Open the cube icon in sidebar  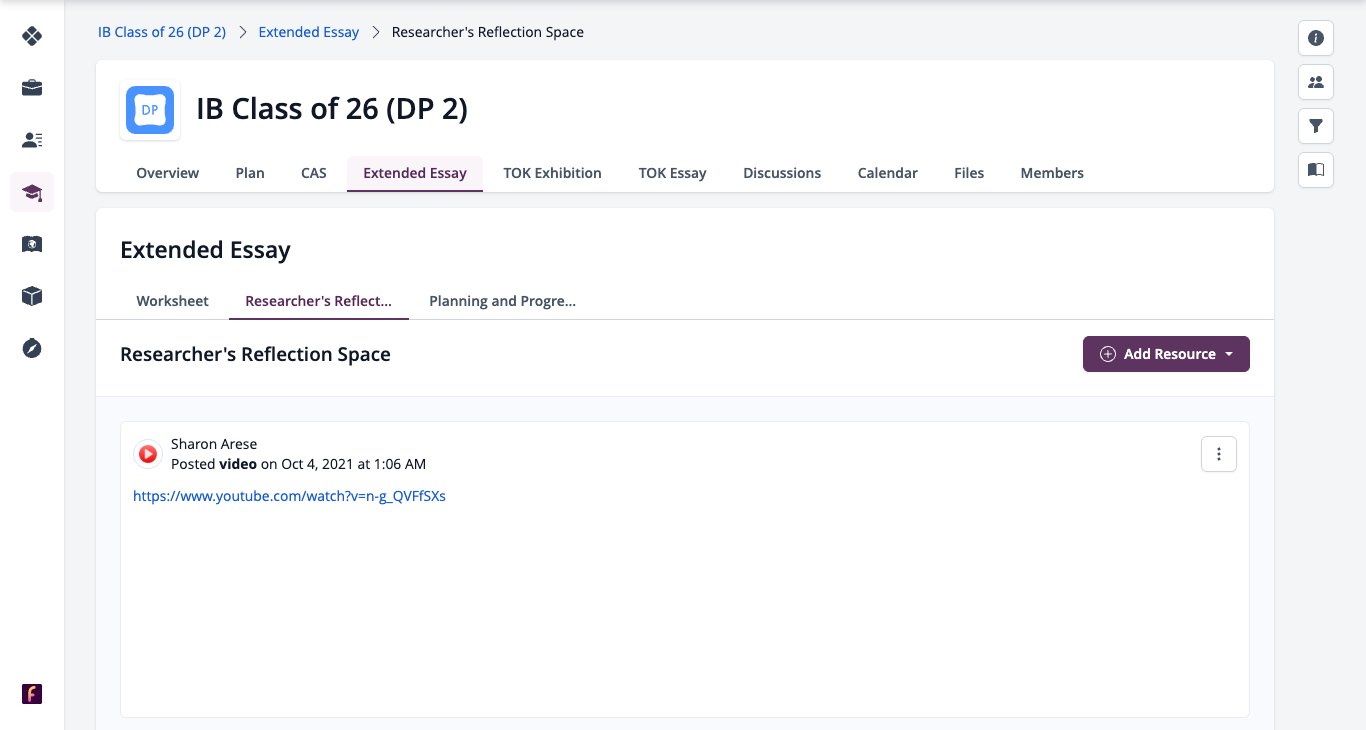(32, 296)
